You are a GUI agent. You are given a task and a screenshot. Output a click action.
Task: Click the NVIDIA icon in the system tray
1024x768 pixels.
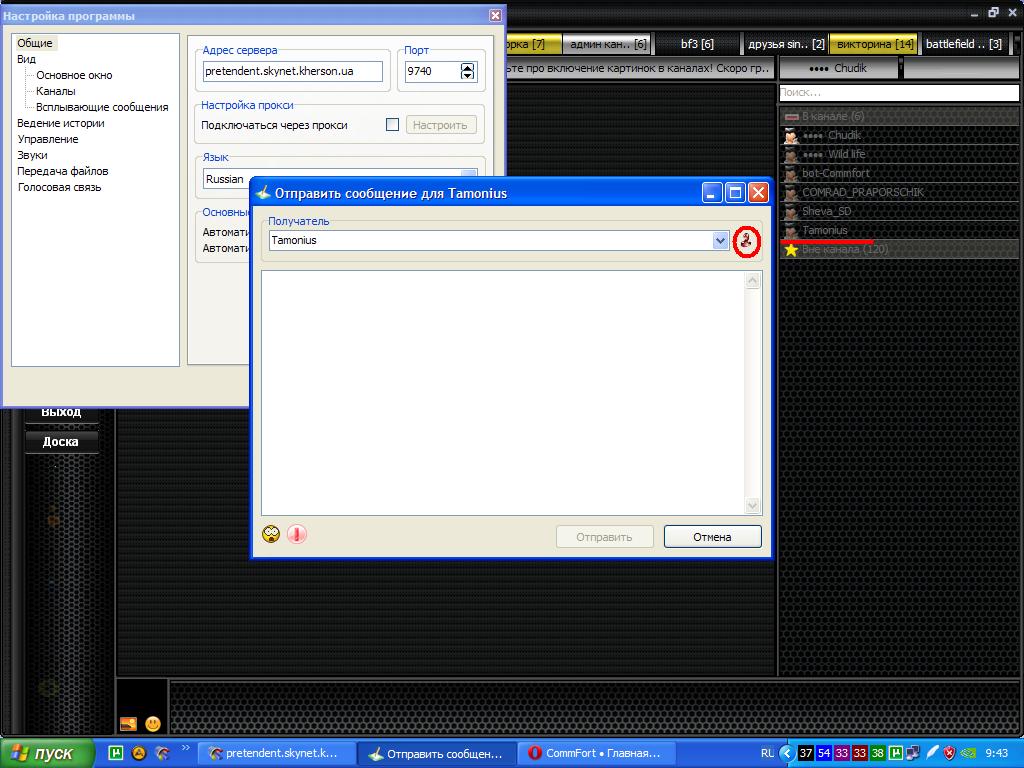(969, 753)
